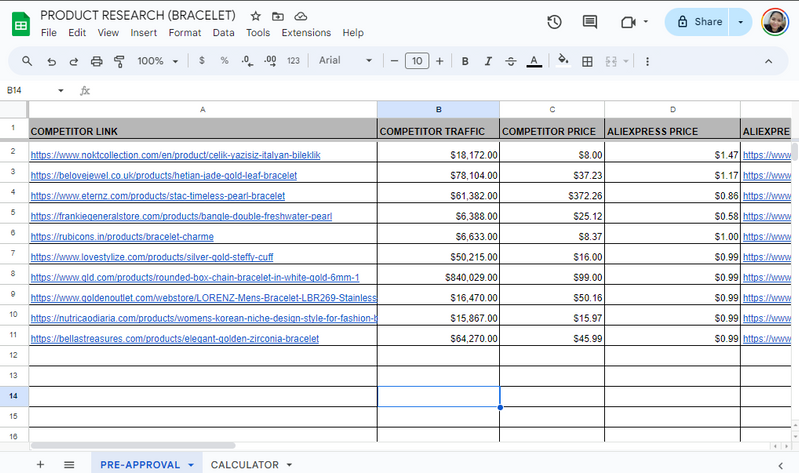Screen dimensions: 799x473
Task: Decrease decimal places
Action: coord(247,61)
